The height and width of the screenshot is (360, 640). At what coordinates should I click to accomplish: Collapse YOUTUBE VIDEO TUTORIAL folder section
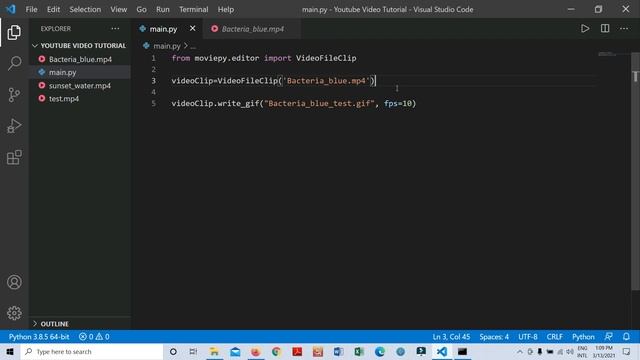click(80, 46)
